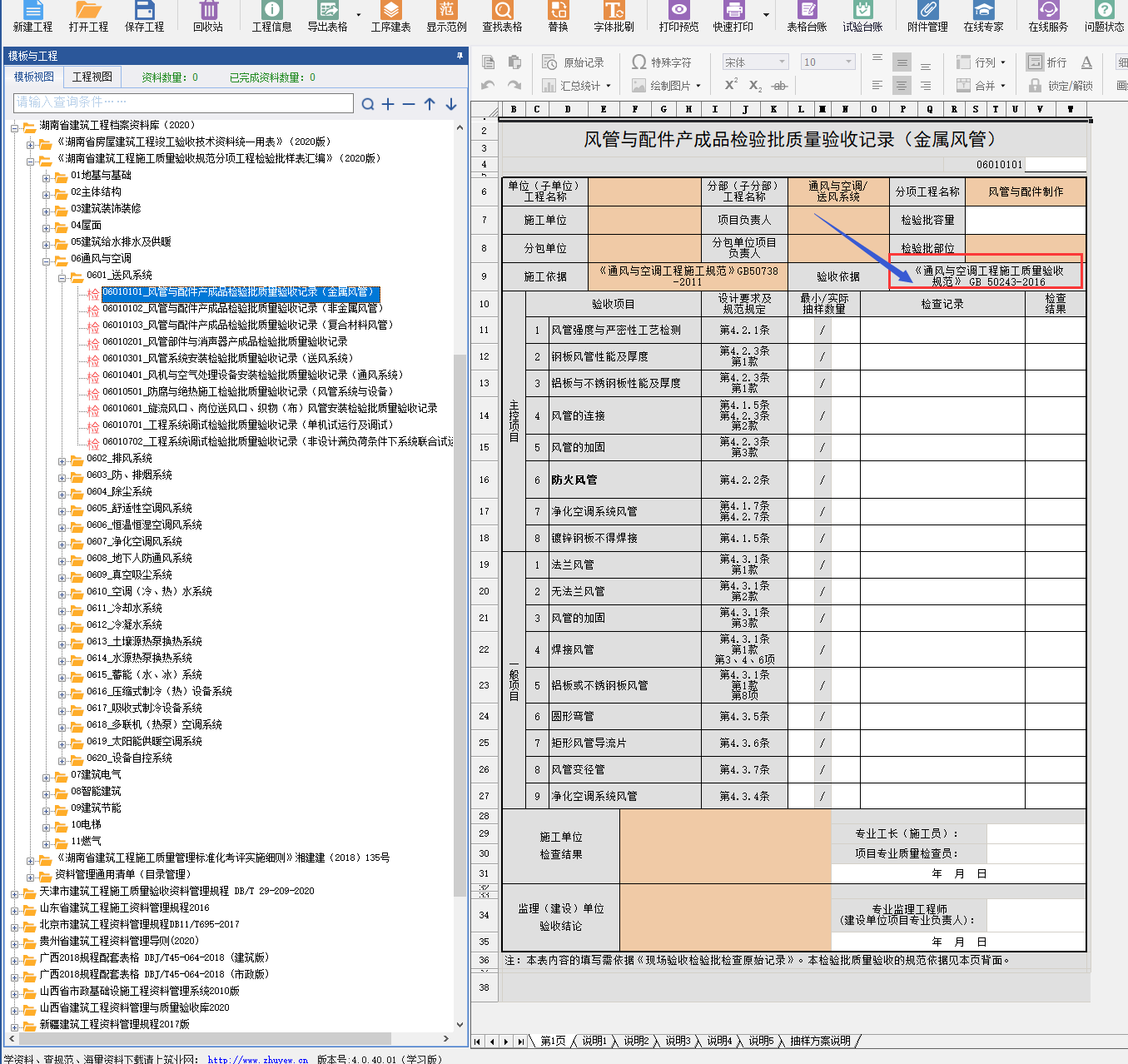
Task: Open the 说明3 sheet tab
Action: 678,1041
